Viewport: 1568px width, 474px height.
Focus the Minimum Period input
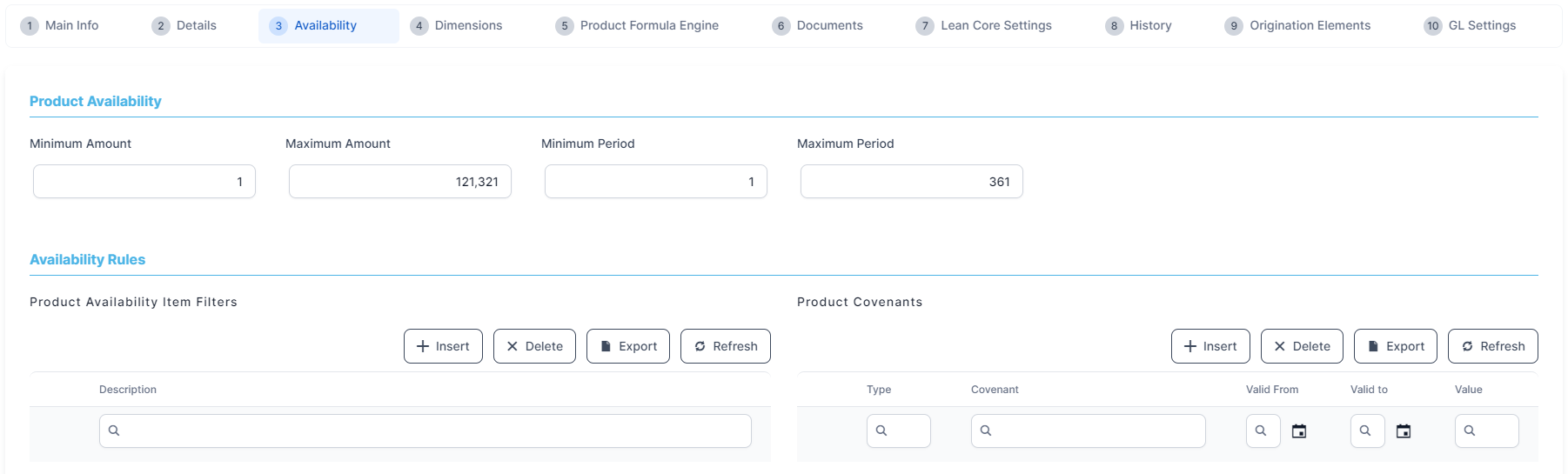pos(655,182)
